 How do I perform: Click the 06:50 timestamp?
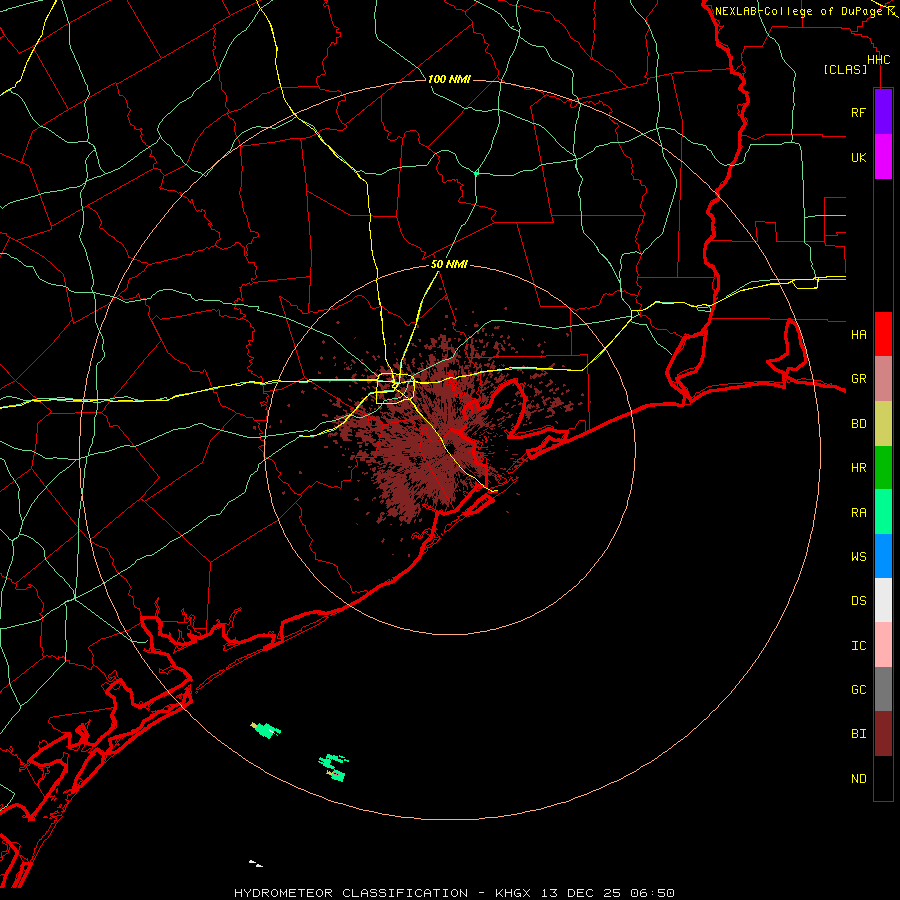point(652,893)
